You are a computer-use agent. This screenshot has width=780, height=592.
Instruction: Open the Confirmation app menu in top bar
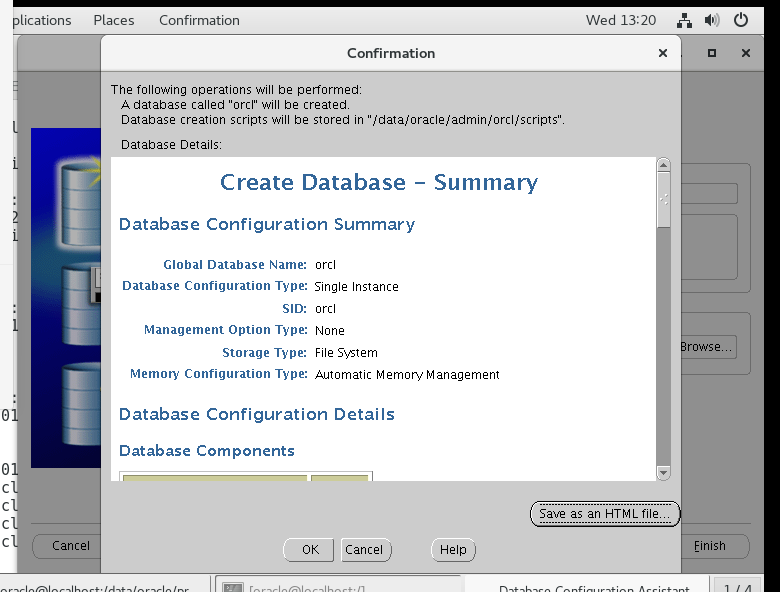pyautogui.click(x=199, y=20)
